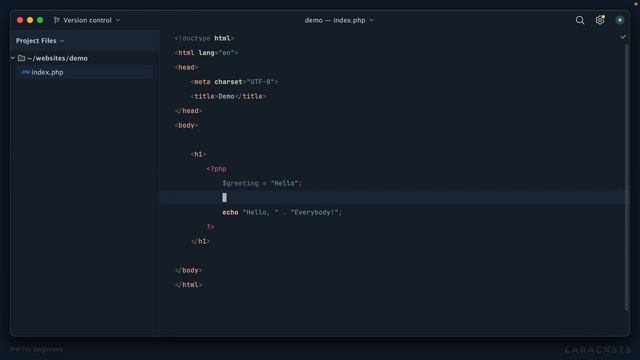The height and width of the screenshot is (360, 640).
Task: Click the <!doctype html> line
Action: coord(204,38)
